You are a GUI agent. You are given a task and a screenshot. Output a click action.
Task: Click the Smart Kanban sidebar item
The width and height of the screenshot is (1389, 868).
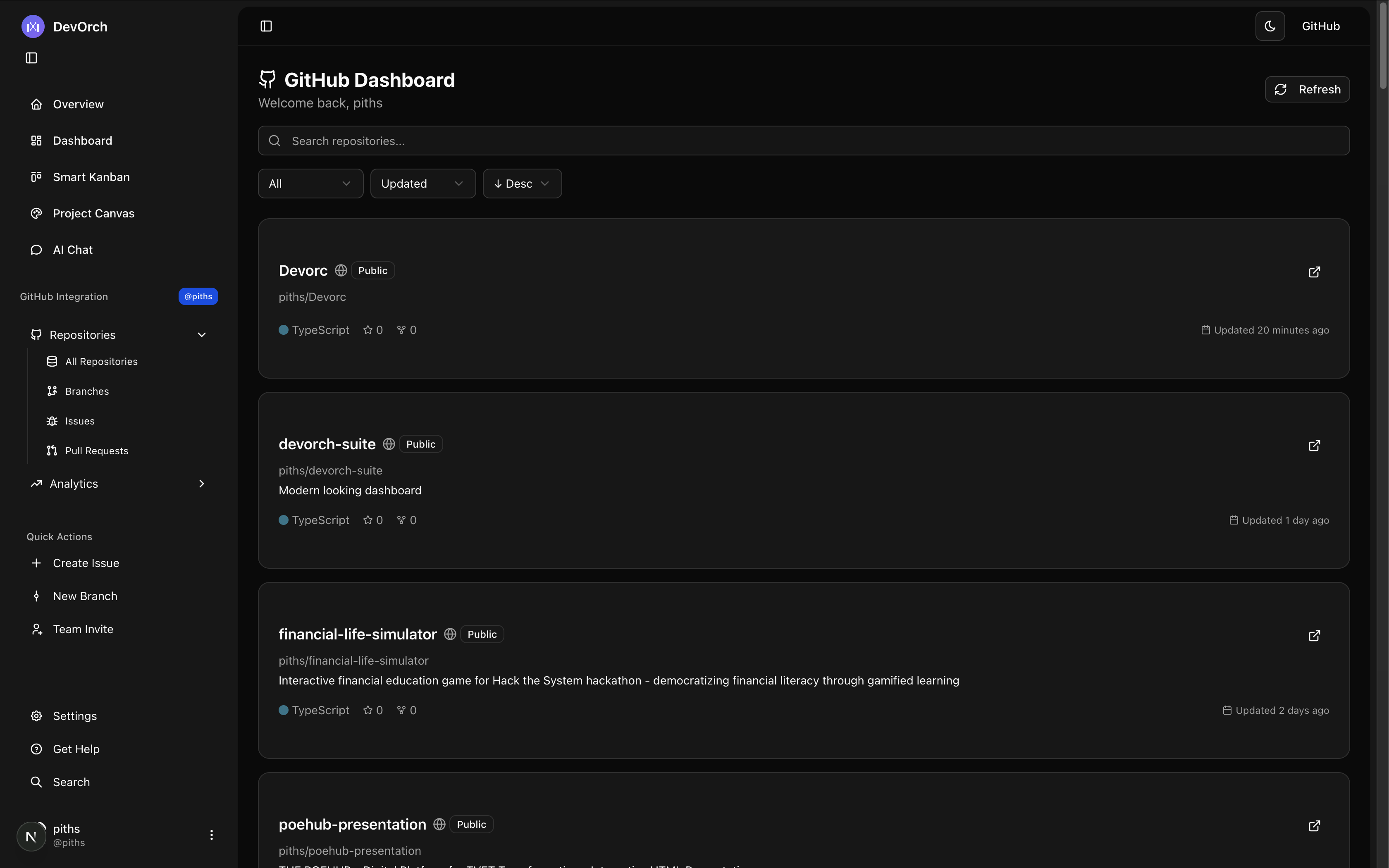coord(91,177)
